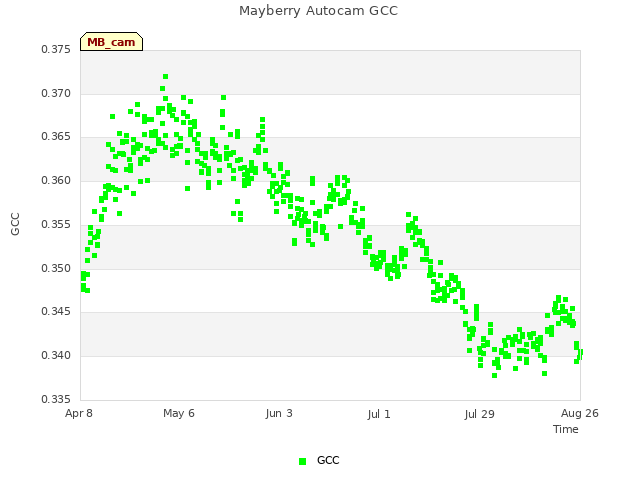Click the 0.340 y-axis value
This screenshot has width=640, height=480.
point(56,356)
